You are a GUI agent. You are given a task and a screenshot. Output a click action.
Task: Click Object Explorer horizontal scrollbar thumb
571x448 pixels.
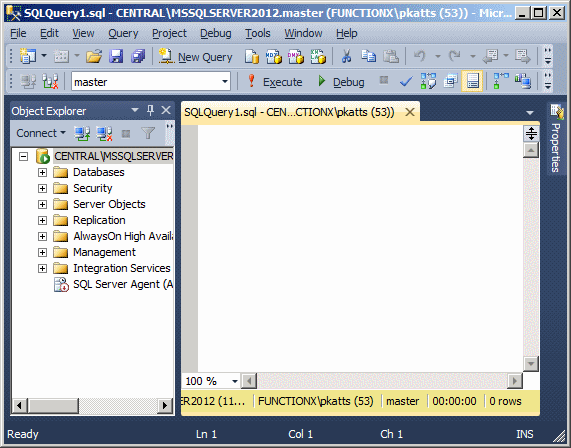click(54, 405)
